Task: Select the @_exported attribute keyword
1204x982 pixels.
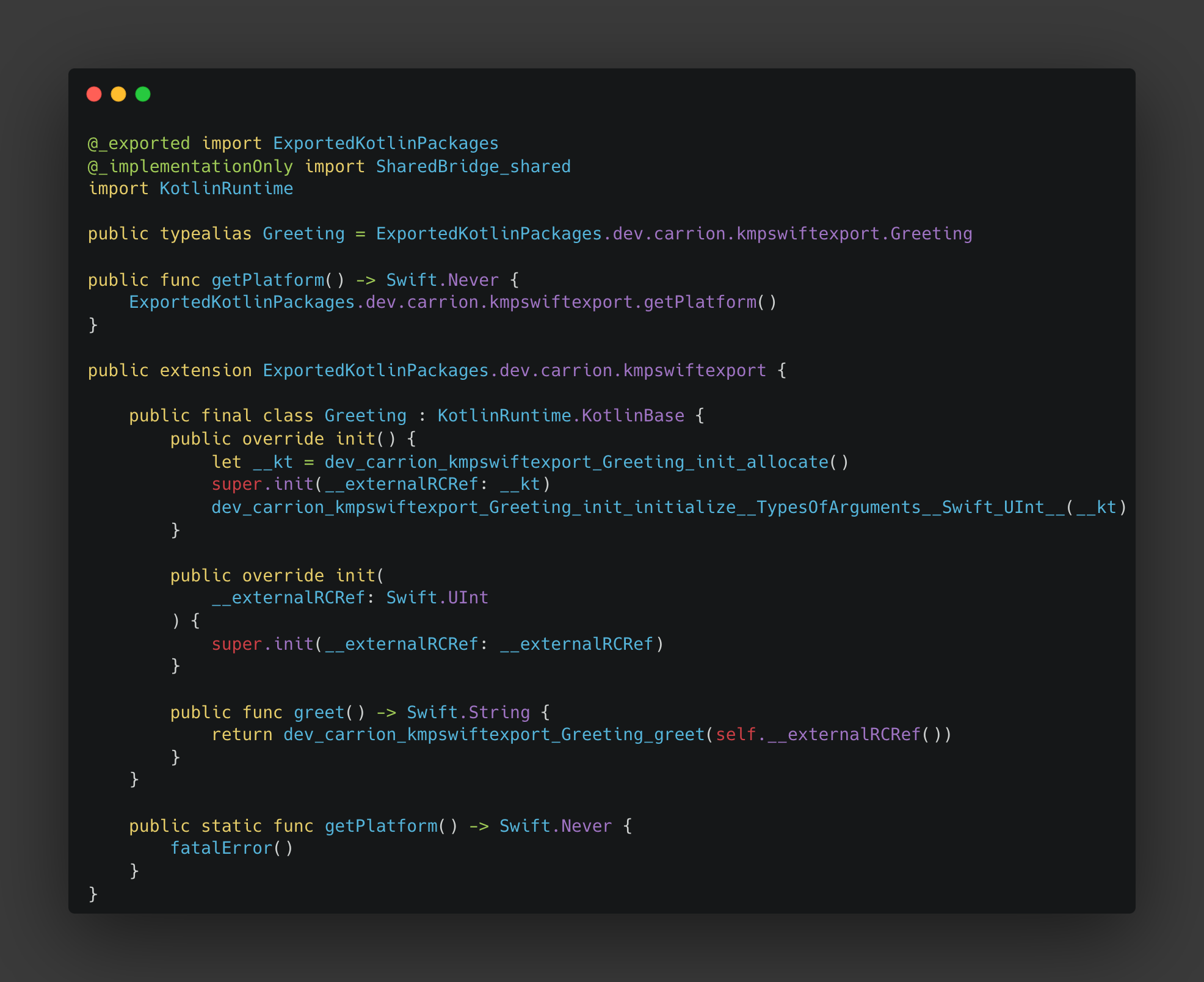Action: click(x=139, y=143)
